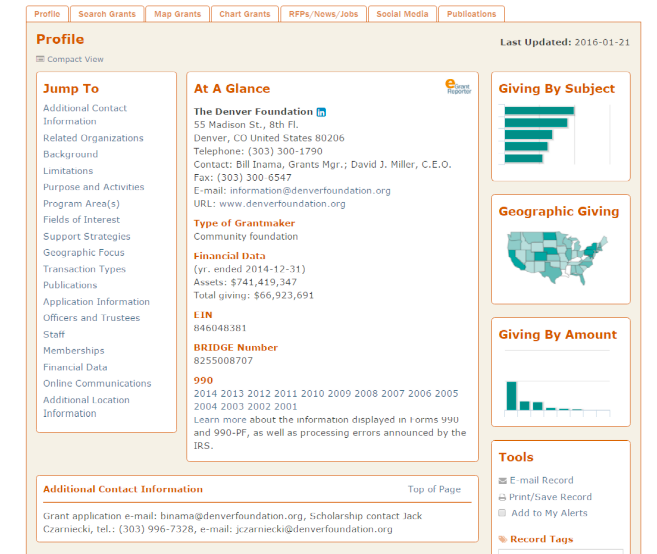Click the E-mail Record envelope icon

502,481
